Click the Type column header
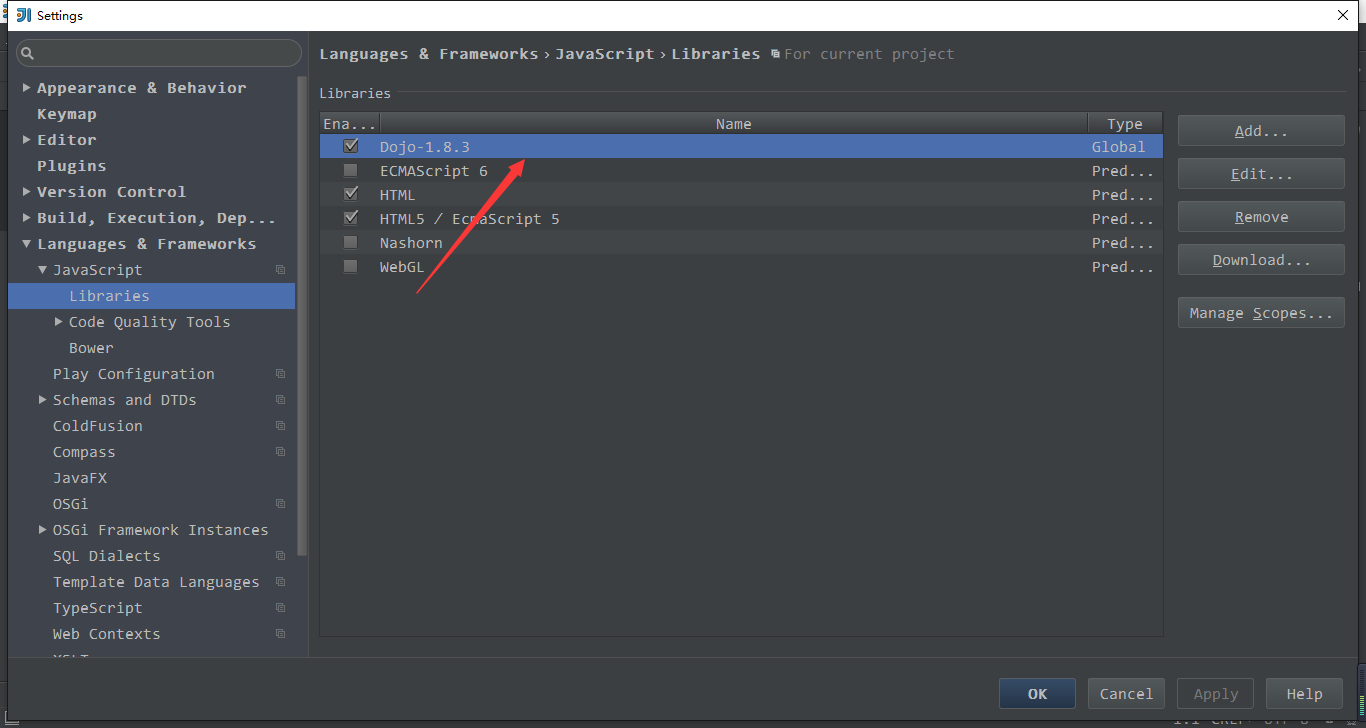The height and width of the screenshot is (728, 1366). coord(1125,123)
